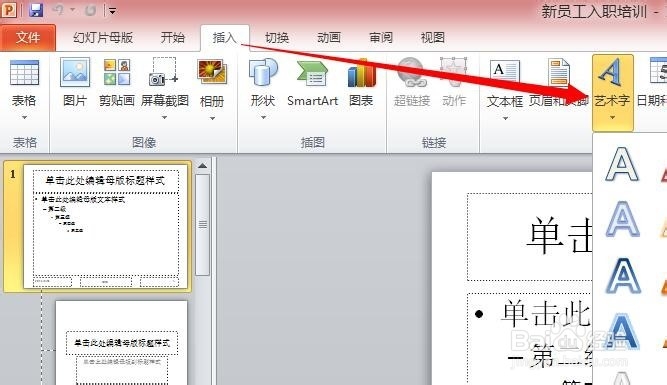Click the Date and Time icon
Screen dimensions: 667x385
click(x=658, y=71)
